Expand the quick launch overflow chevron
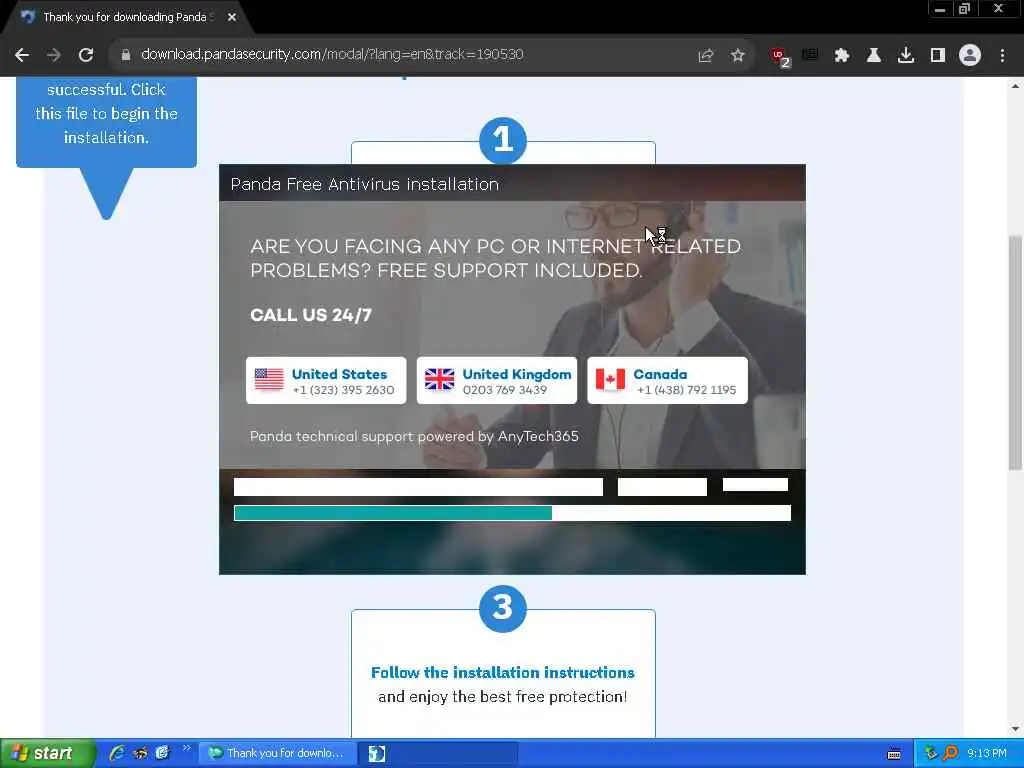The width and height of the screenshot is (1024, 768). click(x=186, y=748)
